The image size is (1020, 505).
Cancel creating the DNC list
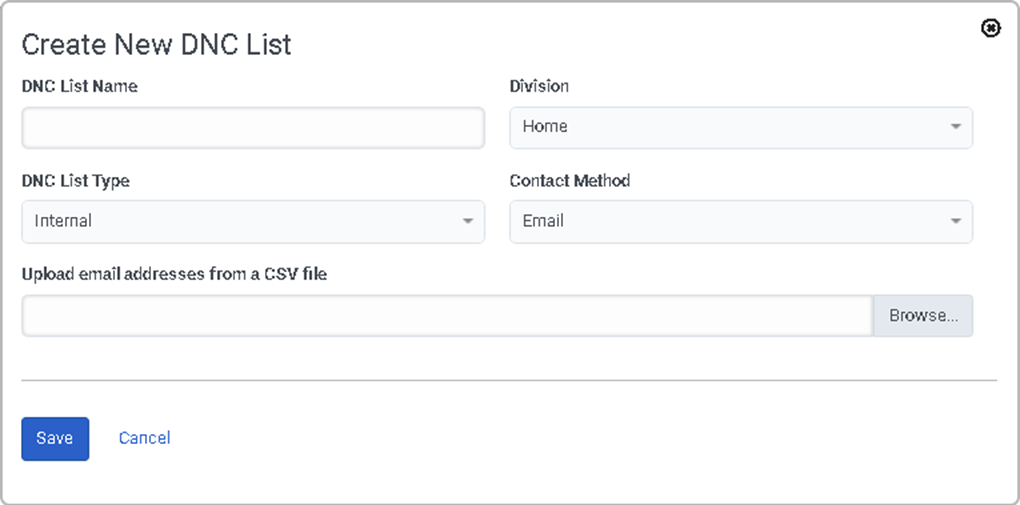pyautogui.click(x=144, y=439)
